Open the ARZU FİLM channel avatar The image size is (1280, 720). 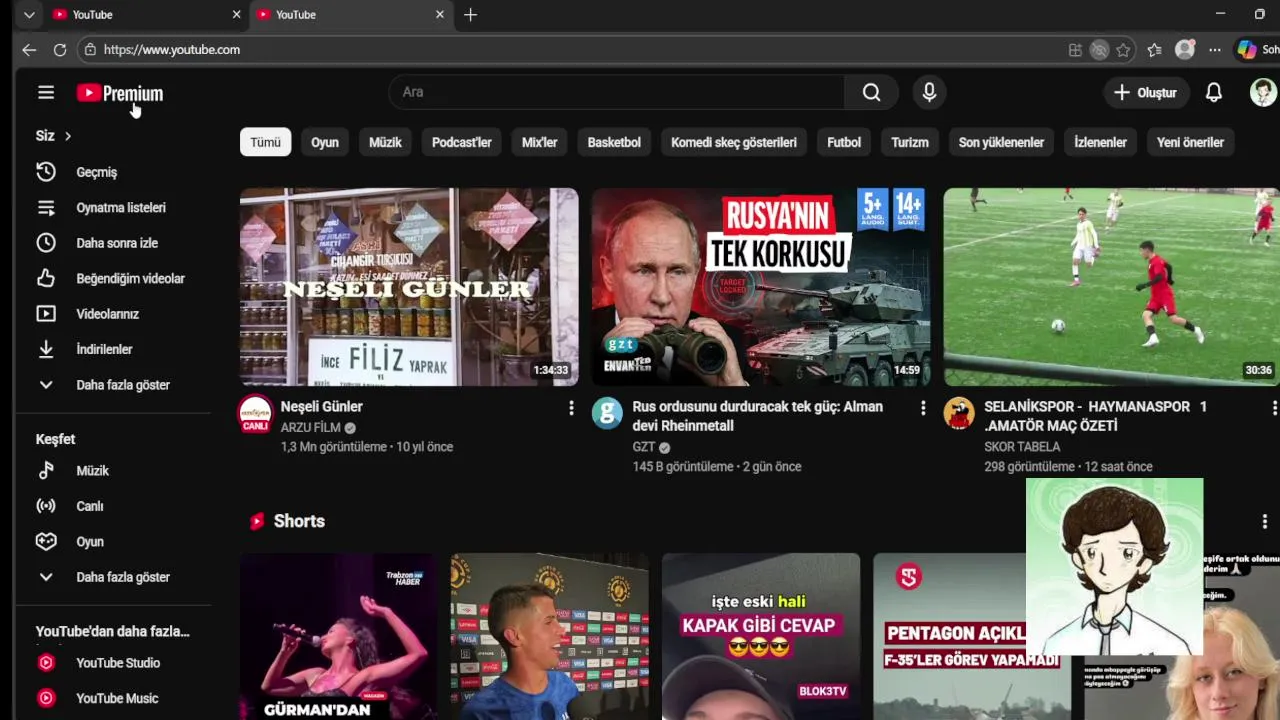pos(256,414)
